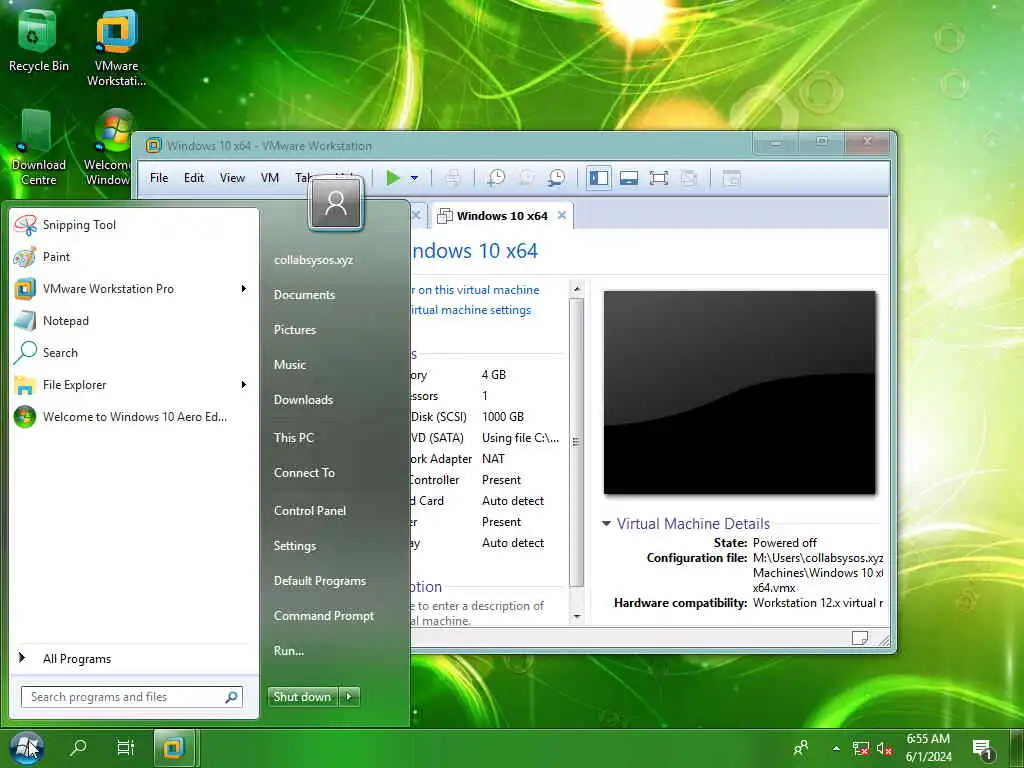Collapse the Virtual Machine Details section

pyautogui.click(x=606, y=523)
